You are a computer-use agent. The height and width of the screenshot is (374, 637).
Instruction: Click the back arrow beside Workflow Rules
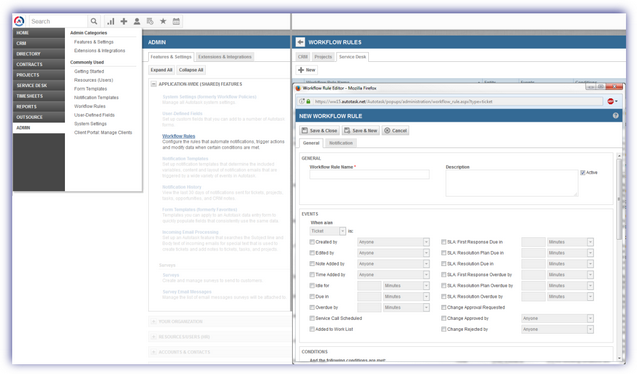pyautogui.click(x=300, y=42)
